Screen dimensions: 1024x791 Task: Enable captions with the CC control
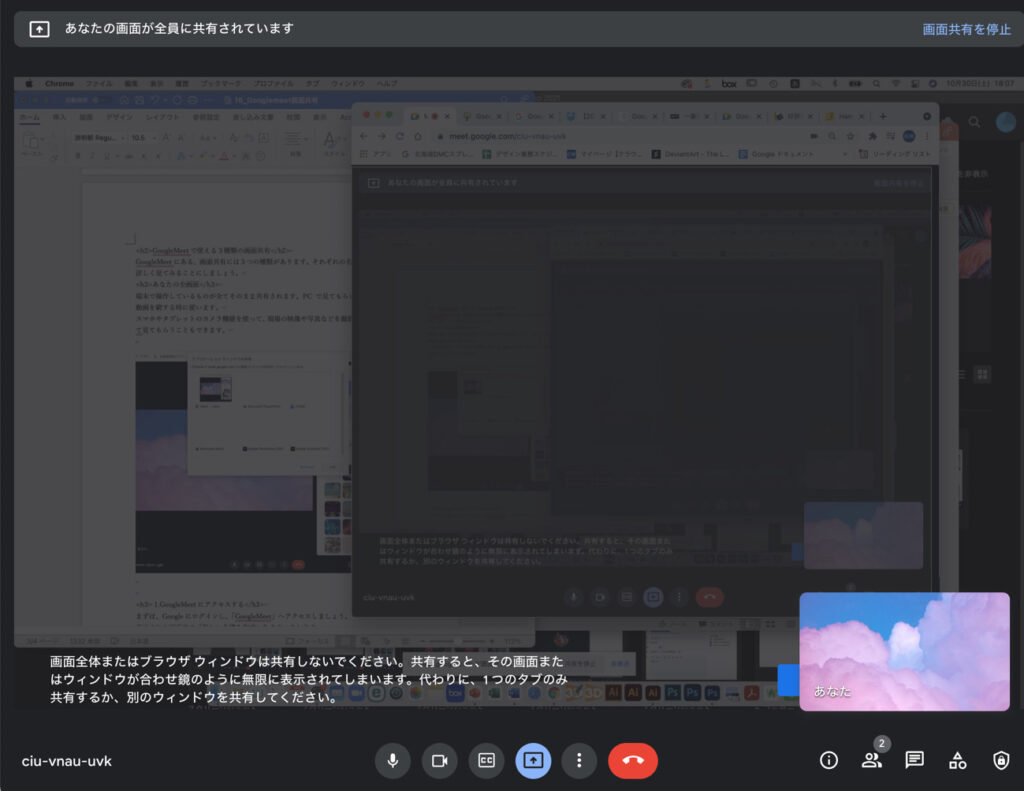click(486, 760)
